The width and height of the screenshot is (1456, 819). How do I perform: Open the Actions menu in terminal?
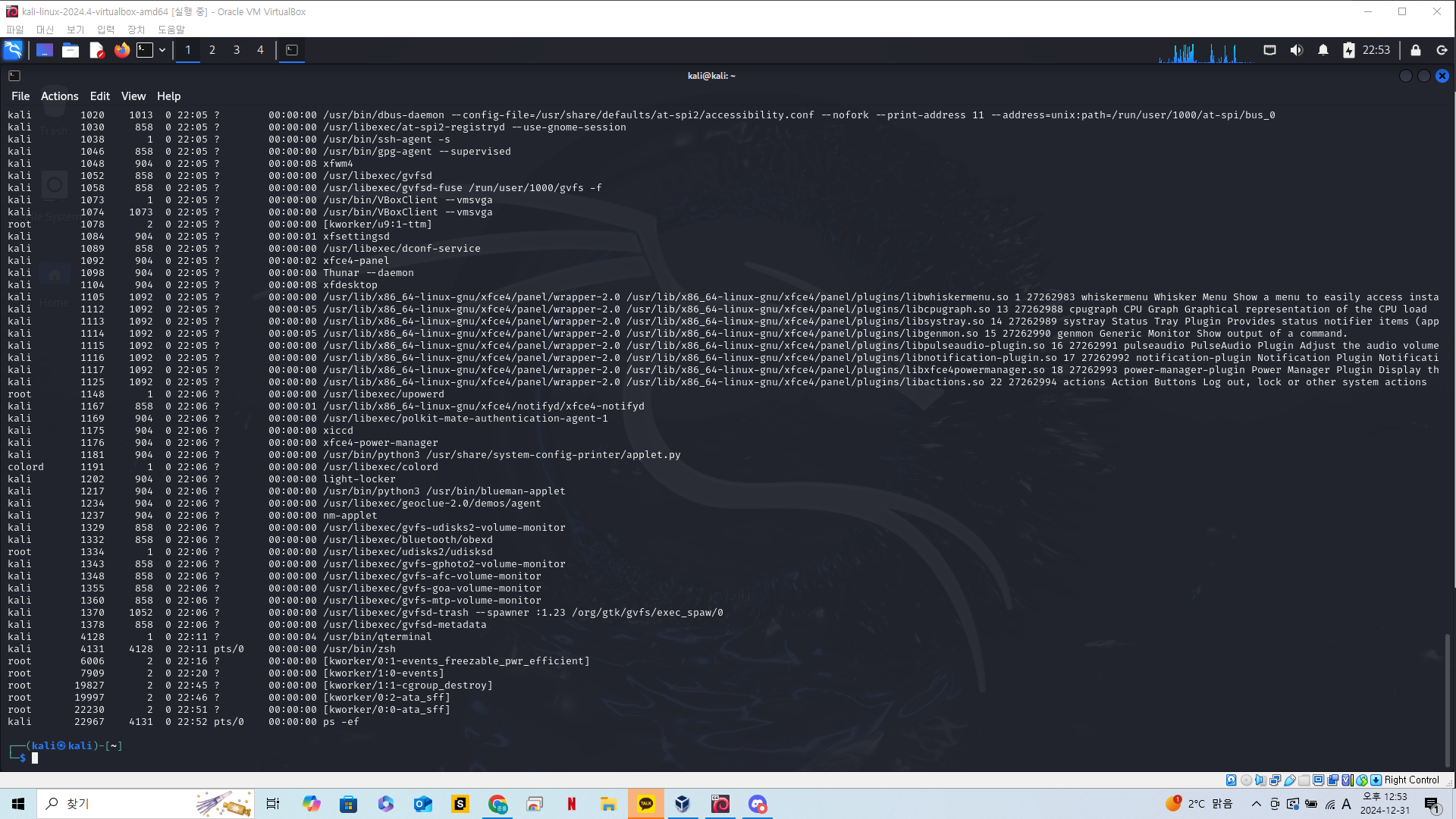[x=59, y=96]
